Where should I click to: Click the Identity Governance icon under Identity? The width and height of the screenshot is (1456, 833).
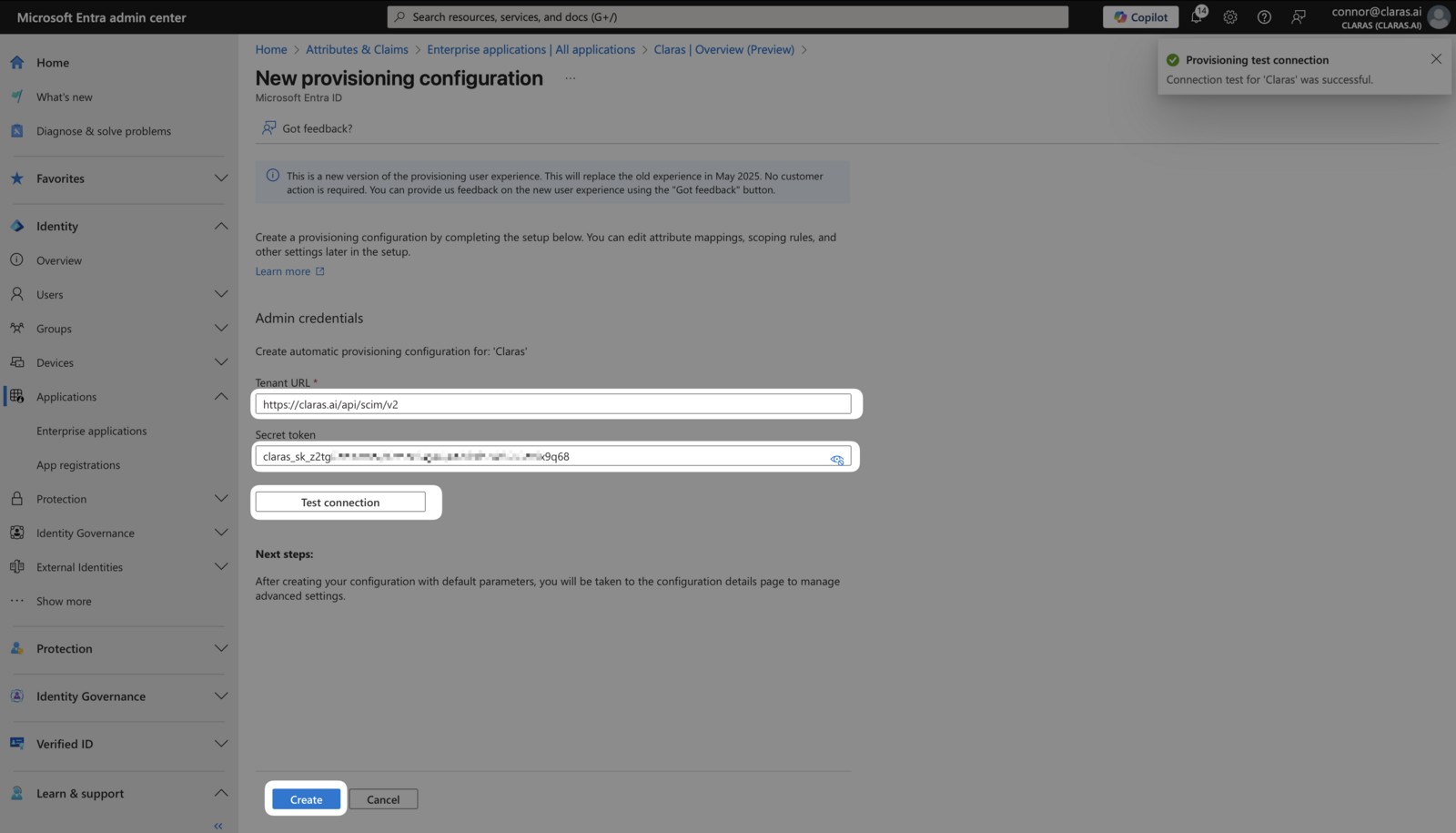[17, 533]
